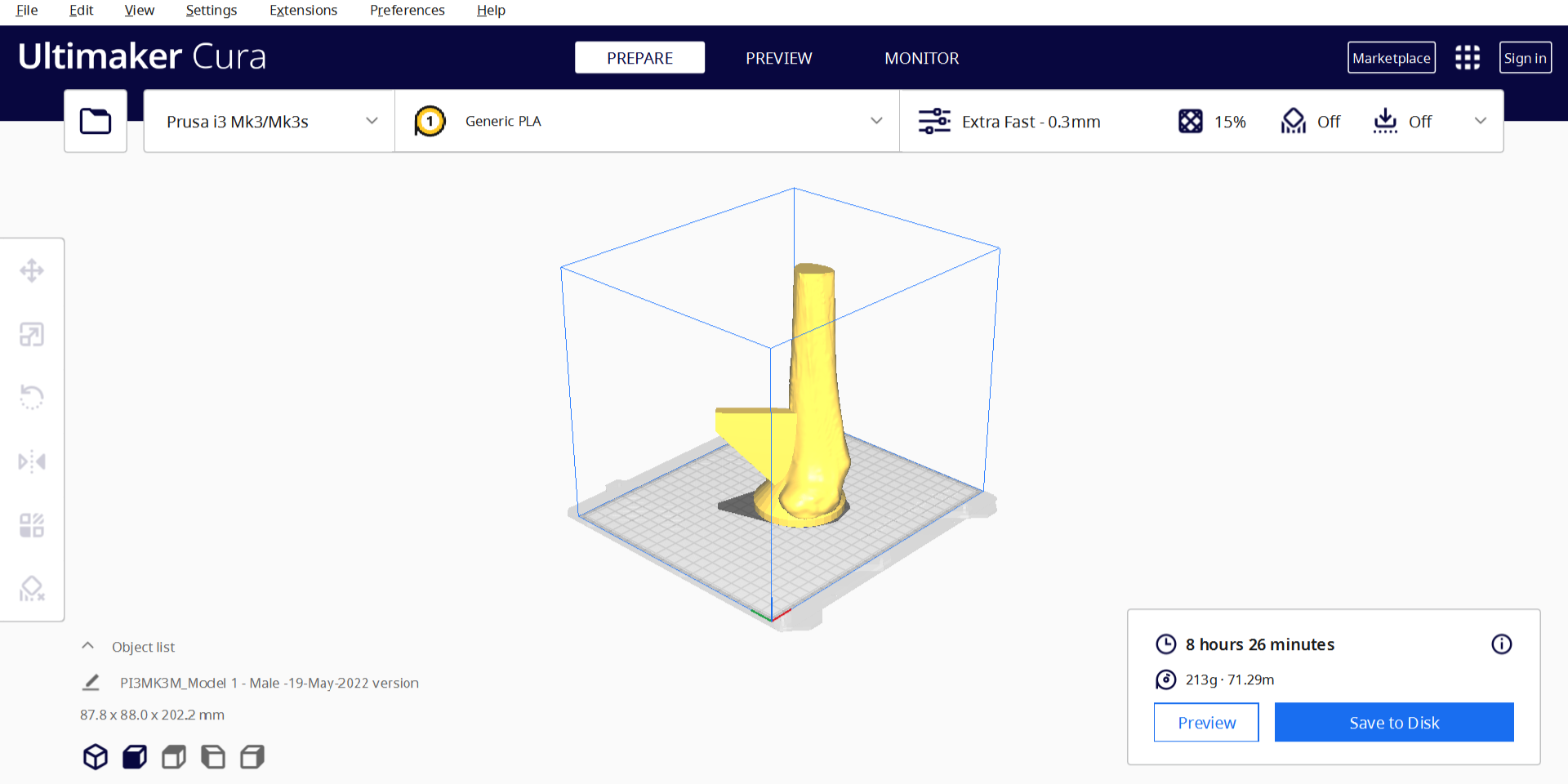Select the Mirror tool

click(x=32, y=461)
